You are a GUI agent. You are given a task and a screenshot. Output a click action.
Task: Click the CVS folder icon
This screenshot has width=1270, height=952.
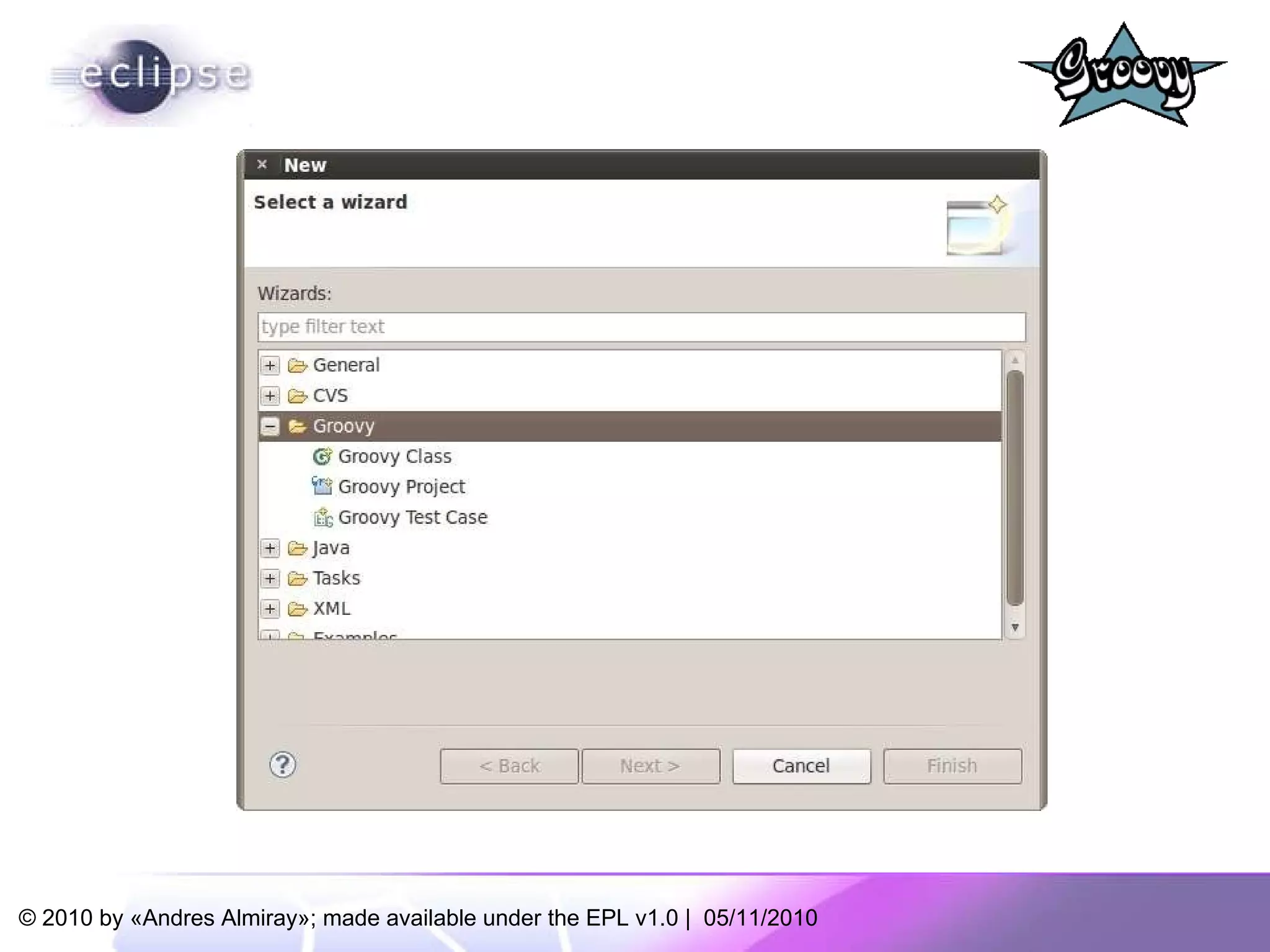[298, 396]
